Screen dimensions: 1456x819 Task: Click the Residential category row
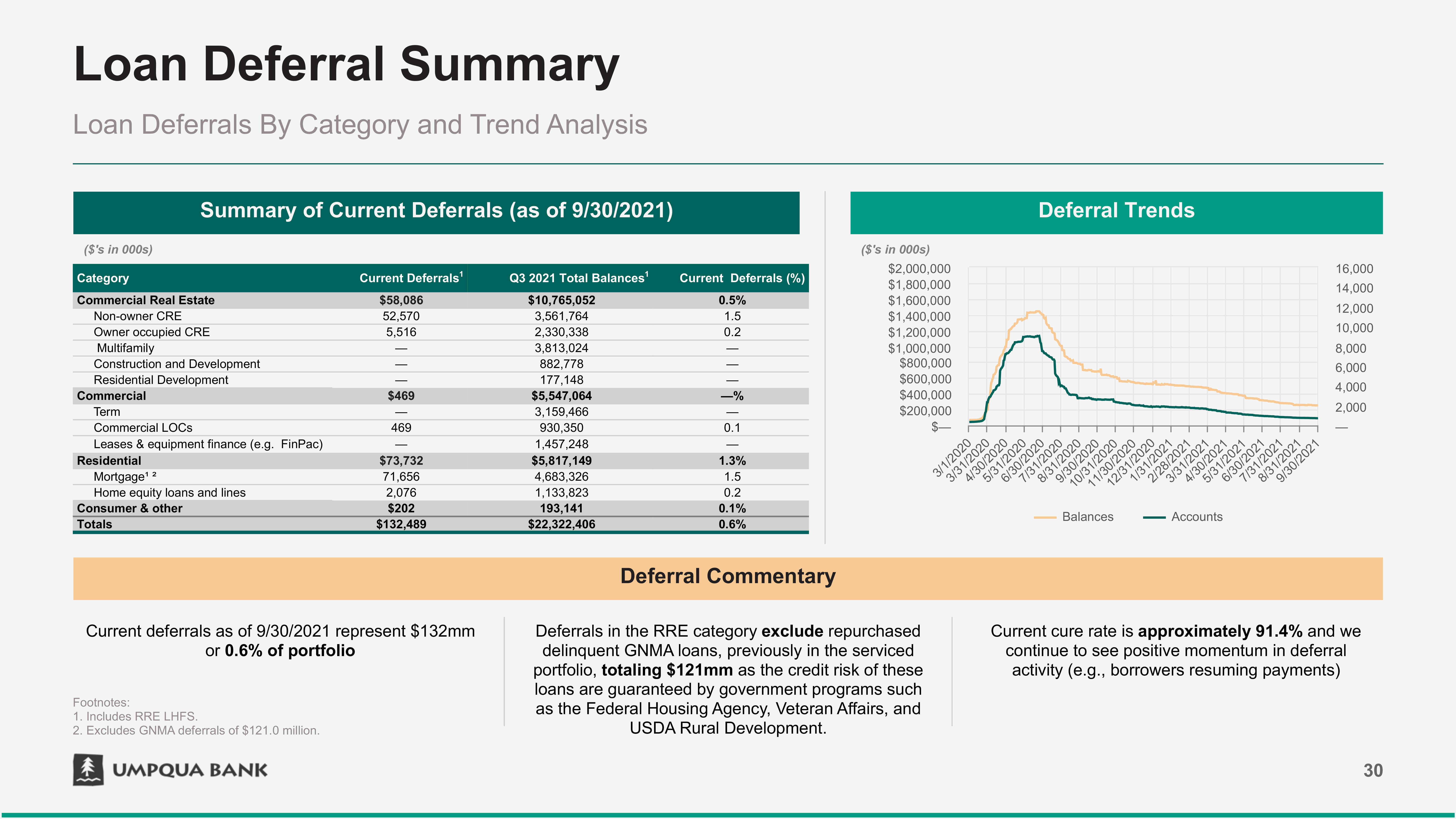click(109, 461)
